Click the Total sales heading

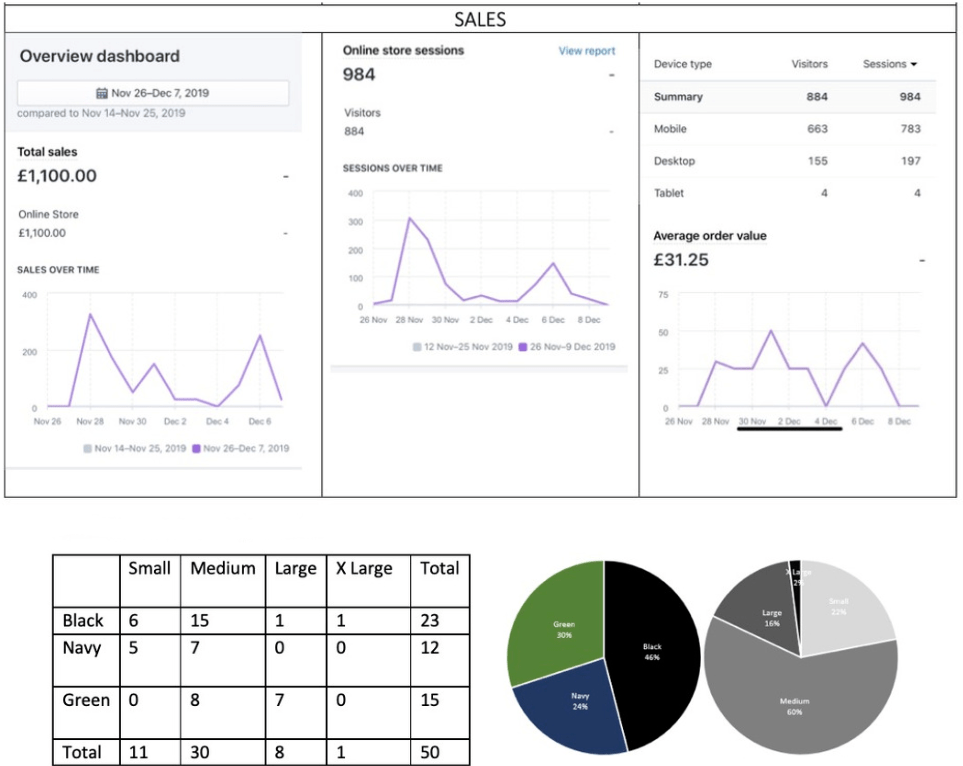pos(47,152)
